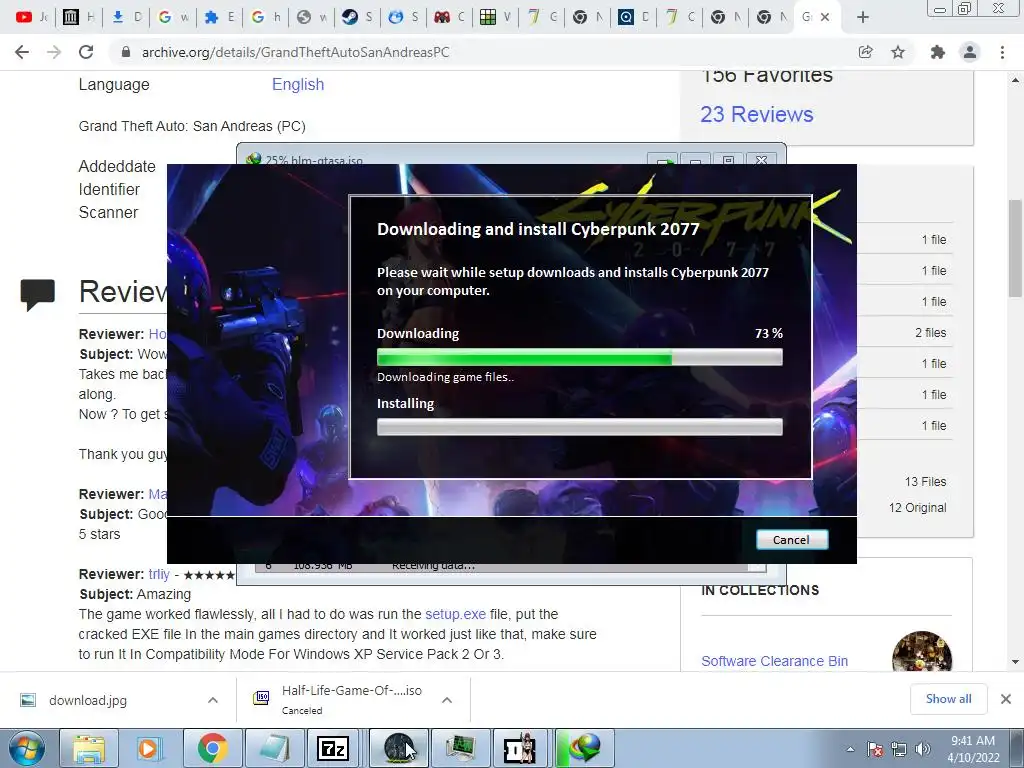Open the Windows Start menu
Screen dimensions: 1024x768
[x=25, y=748]
